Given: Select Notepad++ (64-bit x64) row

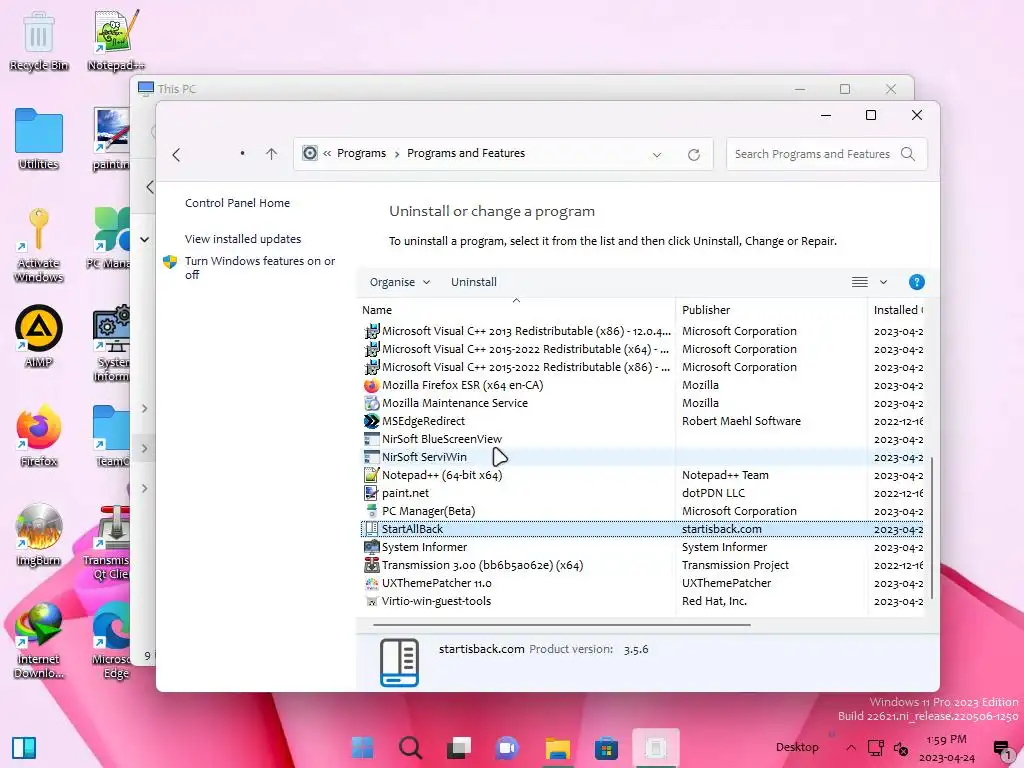Looking at the screenshot, I should tap(643, 475).
